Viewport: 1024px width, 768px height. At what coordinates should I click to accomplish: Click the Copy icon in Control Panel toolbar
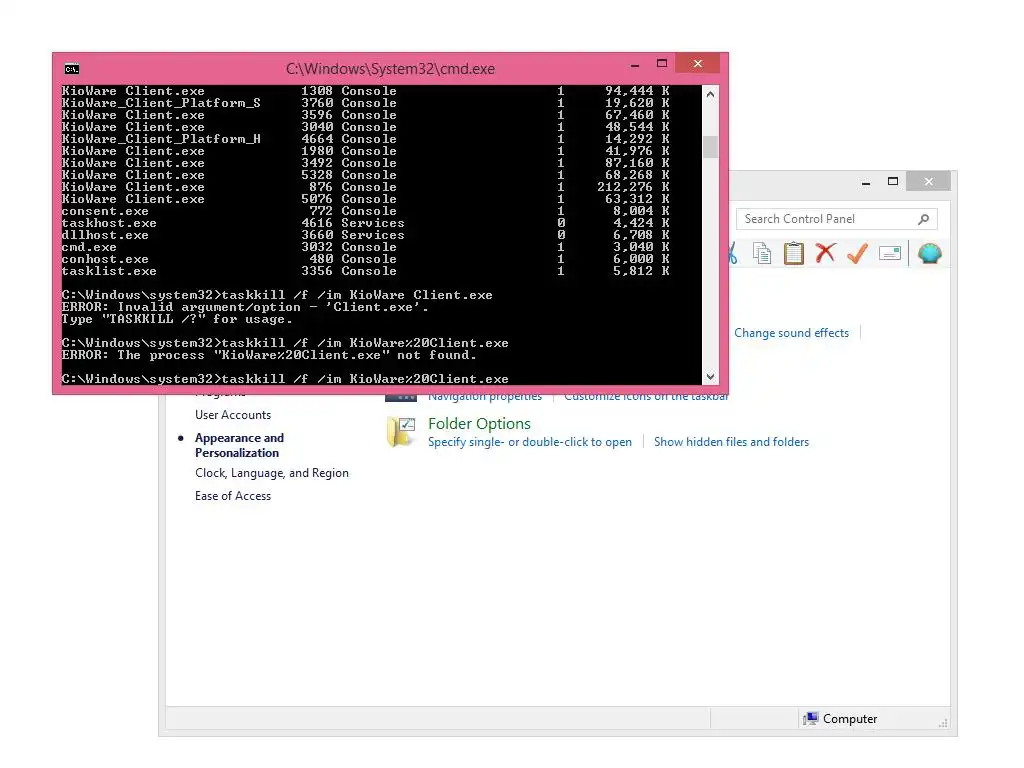coord(762,253)
